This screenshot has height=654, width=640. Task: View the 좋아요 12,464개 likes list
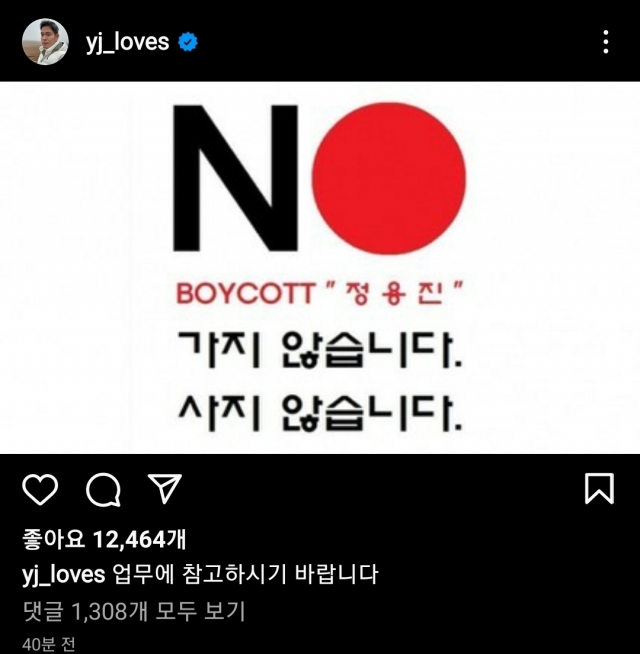[104, 539]
